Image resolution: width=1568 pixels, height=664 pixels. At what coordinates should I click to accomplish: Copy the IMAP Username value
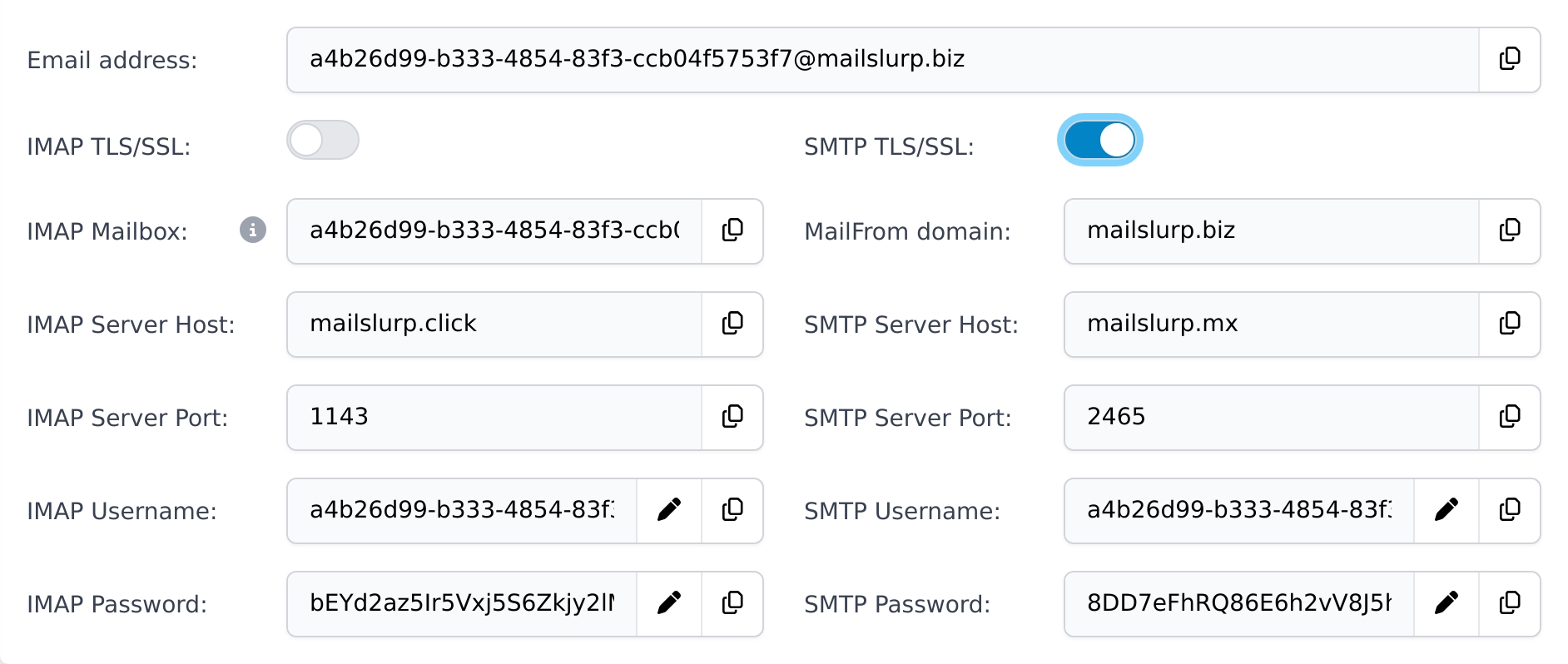click(x=732, y=511)
